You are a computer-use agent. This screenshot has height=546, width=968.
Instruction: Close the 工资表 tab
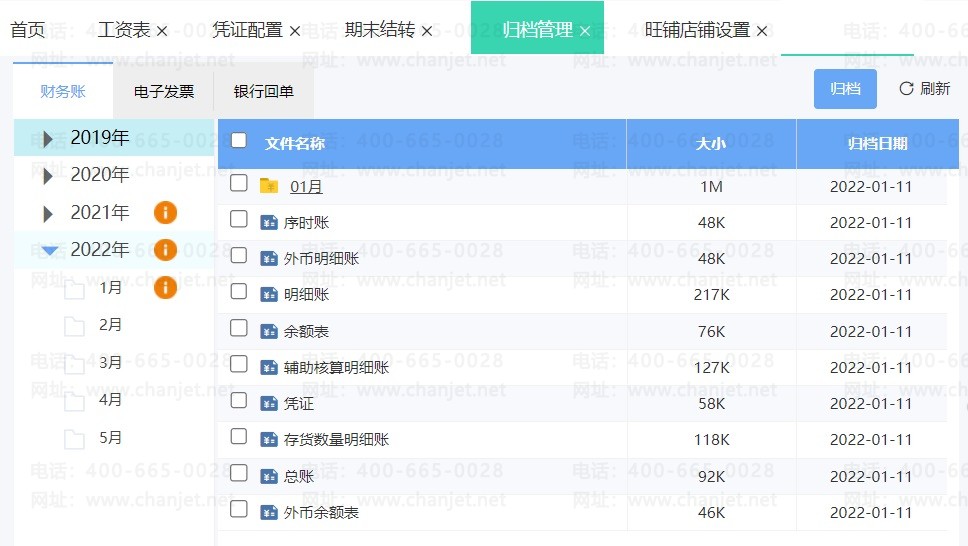pyautogui.click(x=162, y=31)
